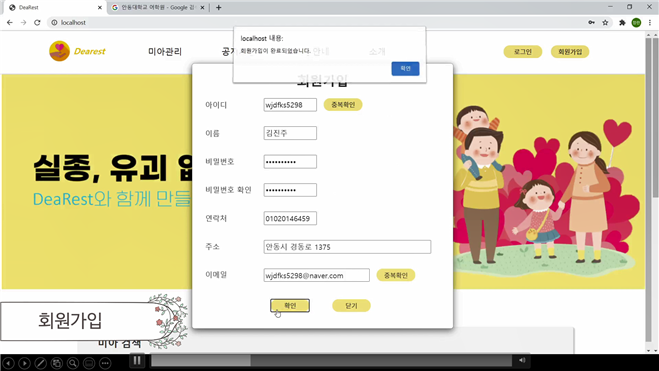Focus the 비밀번호 input field
This screenshot has width=659, height=371.
coord(290,162)
